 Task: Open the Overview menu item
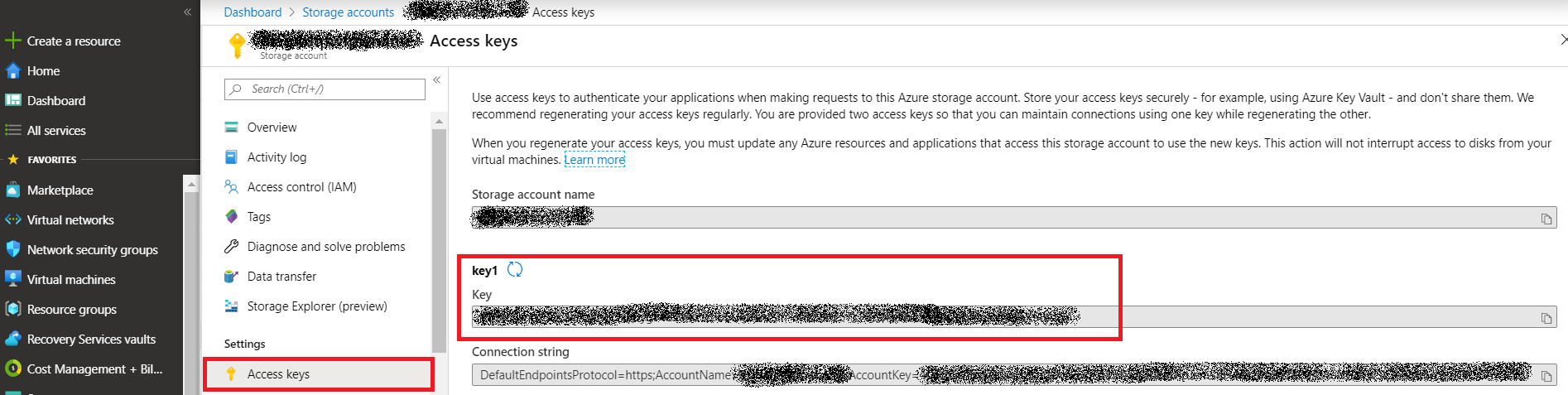coord(272,128)
